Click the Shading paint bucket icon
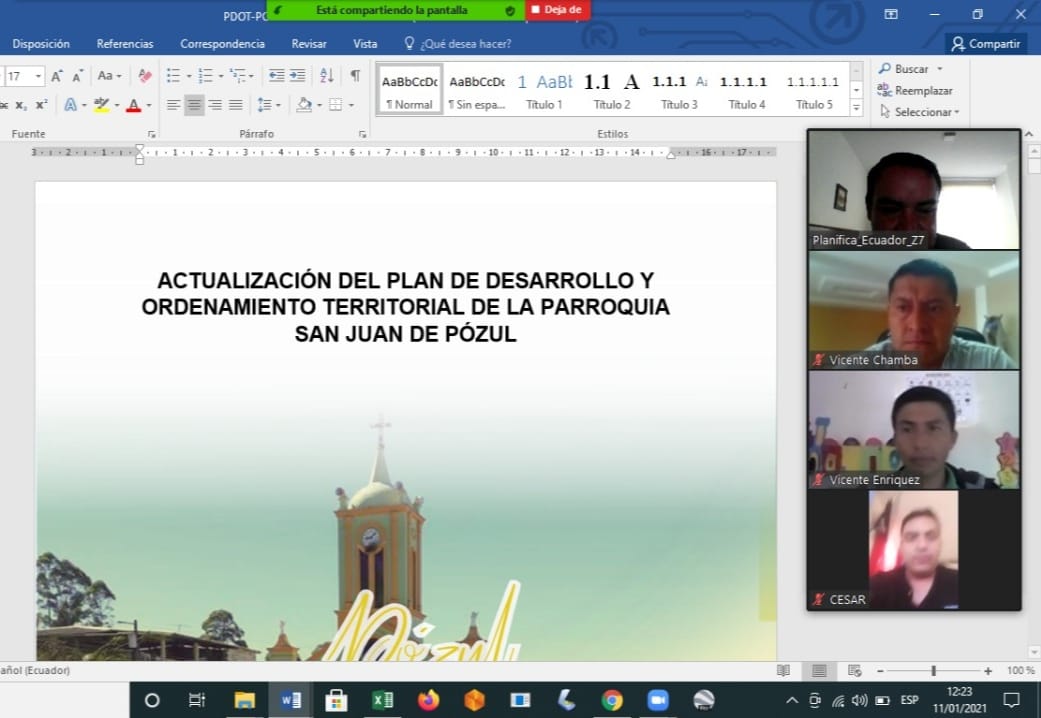 pos(304,104)
